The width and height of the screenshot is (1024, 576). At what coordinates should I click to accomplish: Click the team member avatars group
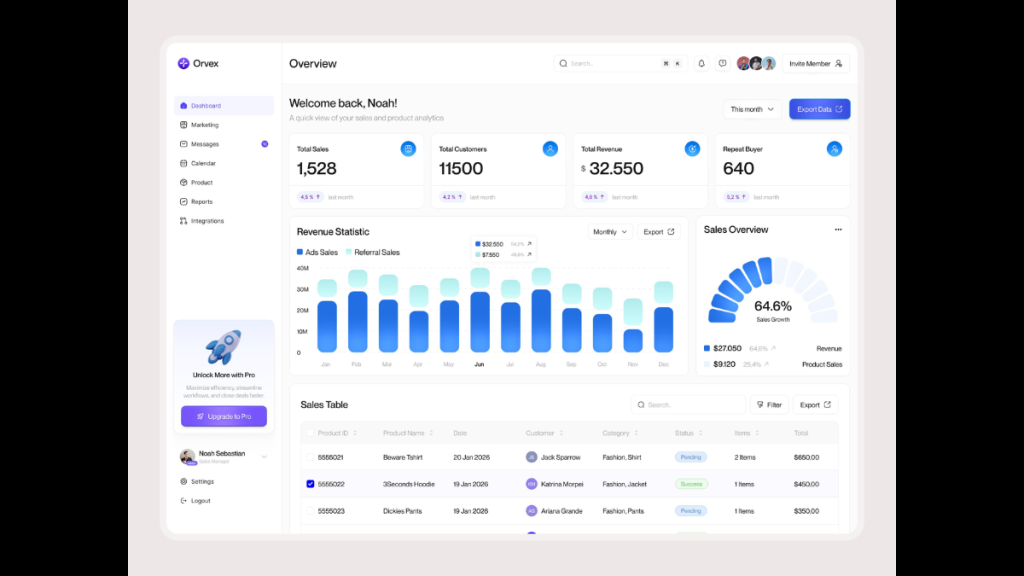756,63
